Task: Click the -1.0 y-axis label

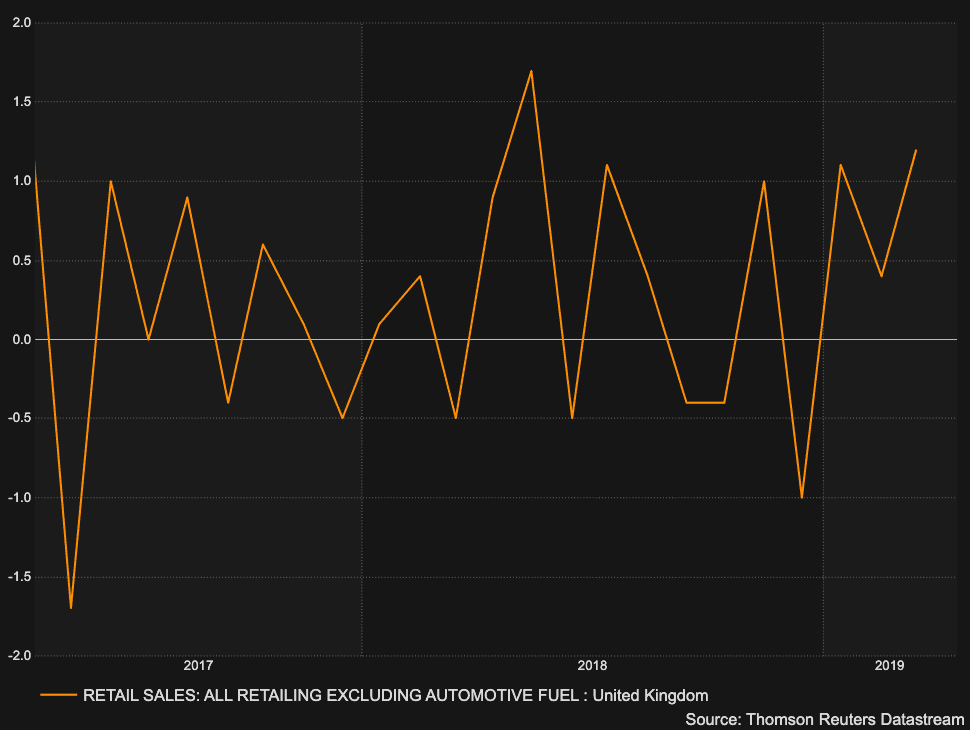Action: 17,498
